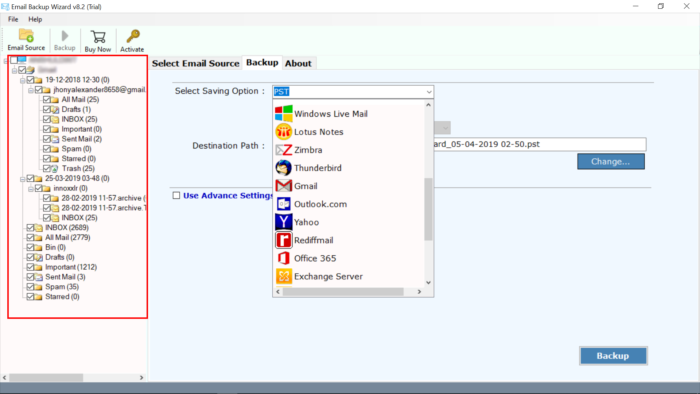Uncheck the Important (1212) checkbox

(30, 267)
